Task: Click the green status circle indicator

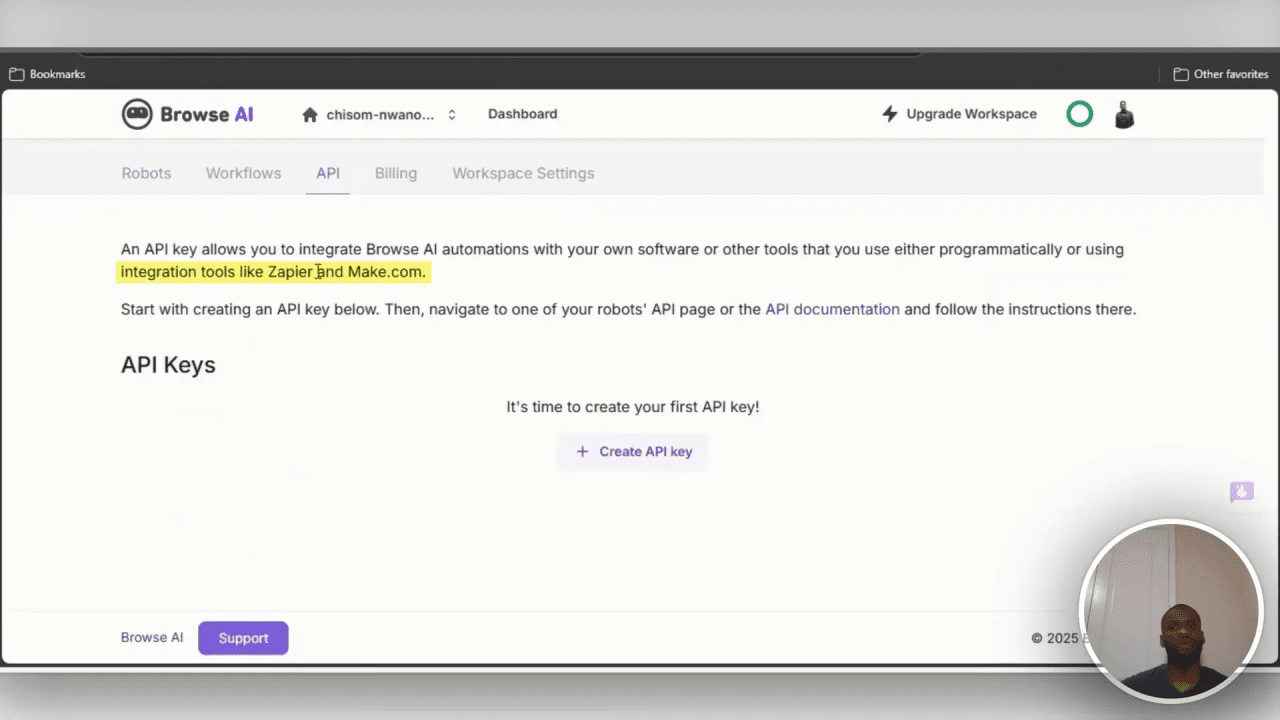Action: pos(1079,113)
